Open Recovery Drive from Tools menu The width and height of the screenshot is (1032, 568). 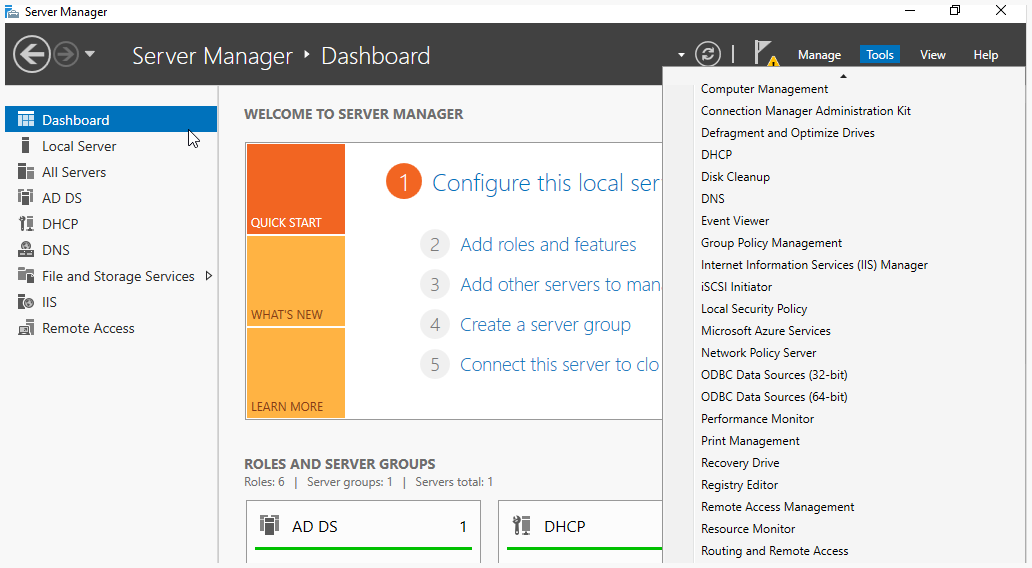[740, 463]
